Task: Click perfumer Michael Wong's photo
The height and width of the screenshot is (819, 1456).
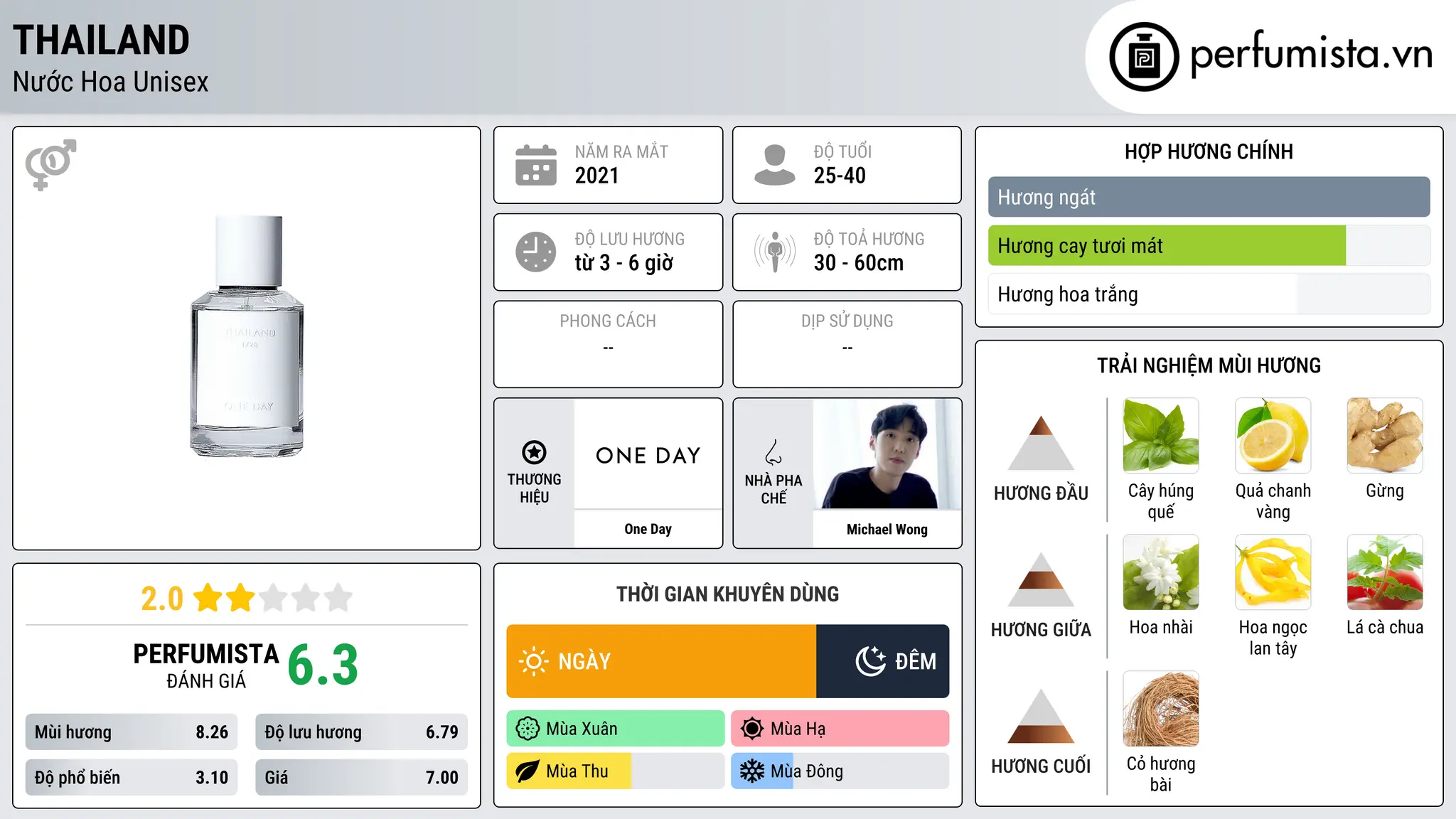Action: pyautogui.click(x=887, y=454)
